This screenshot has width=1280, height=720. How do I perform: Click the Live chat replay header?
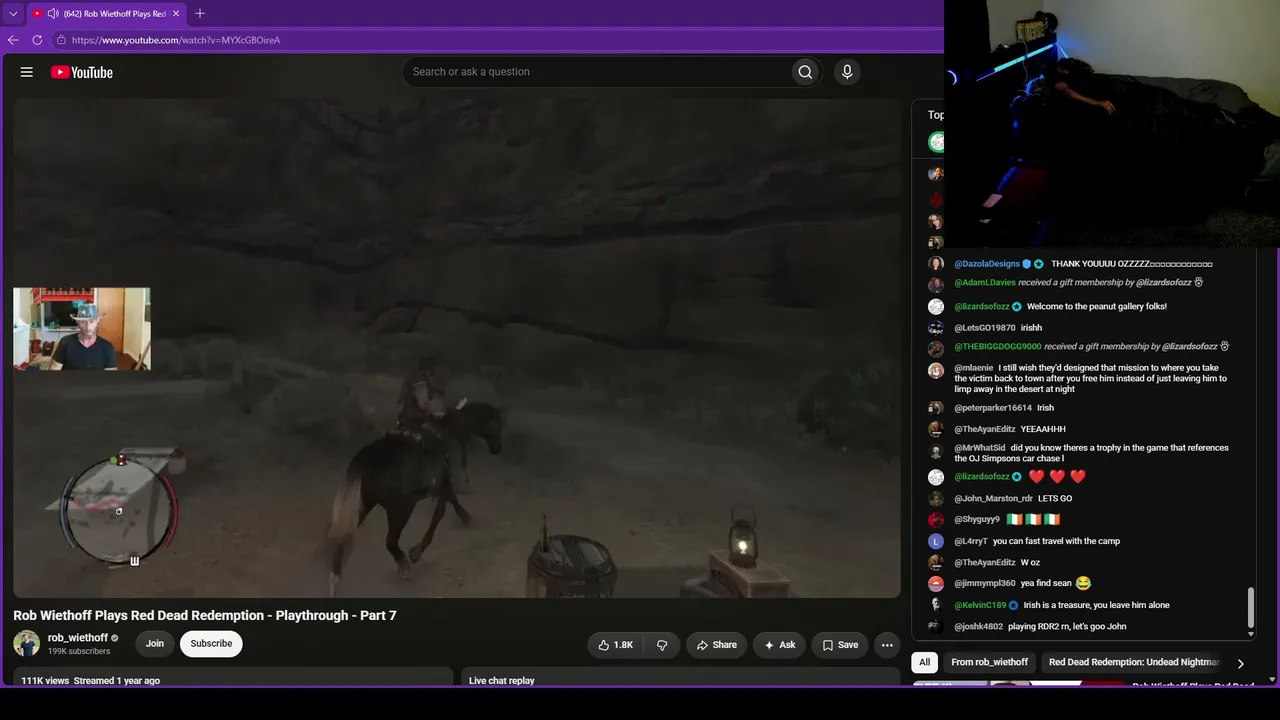(x=502, y=681)
